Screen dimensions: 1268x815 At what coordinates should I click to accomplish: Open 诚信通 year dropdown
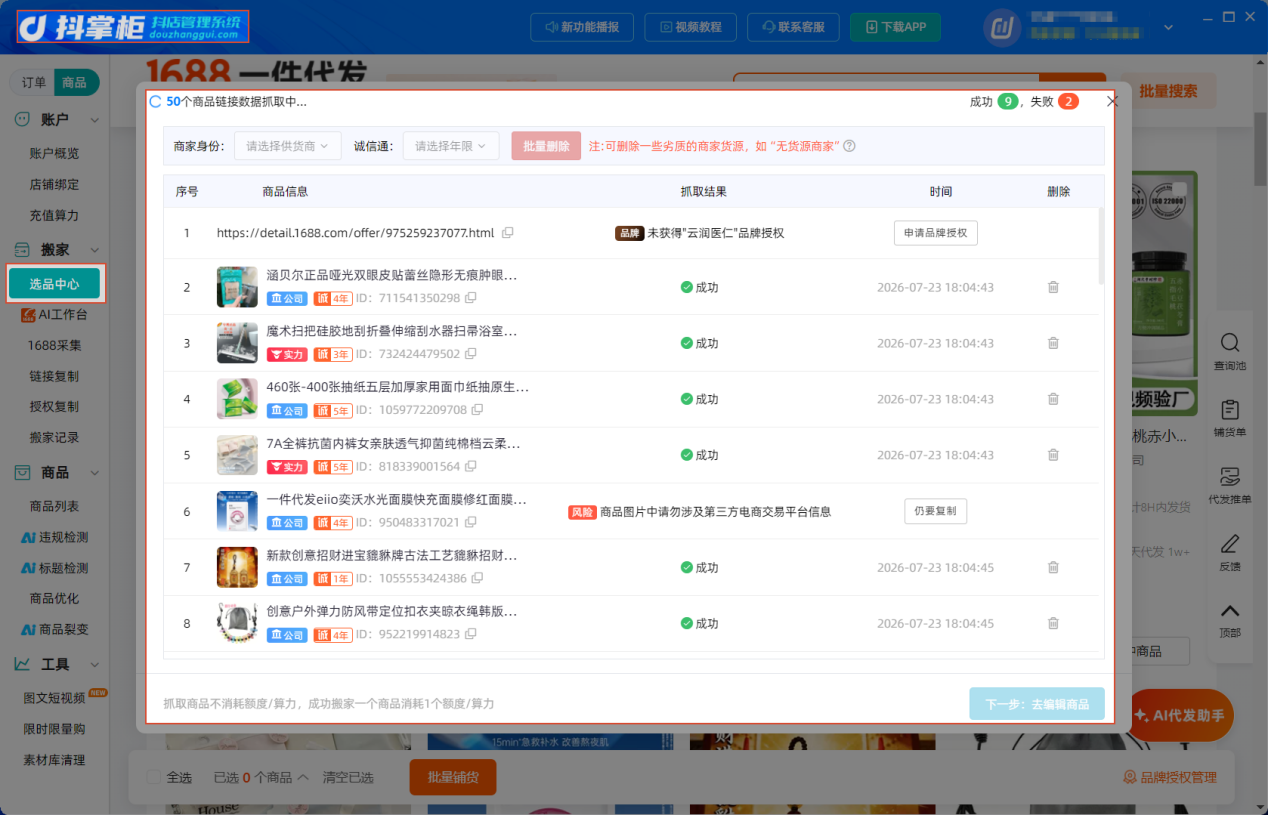tap(451, 146)
